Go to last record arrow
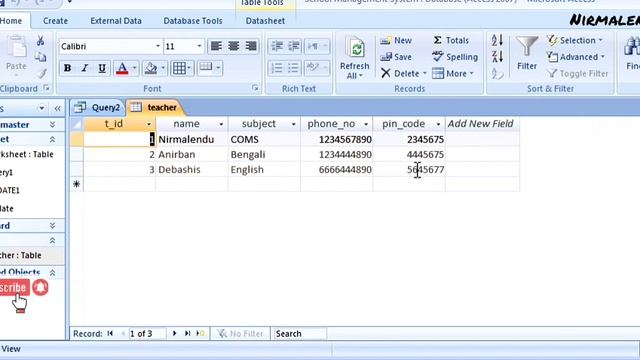The height and width of the screenshot is (360, 640). (x=187, y=333)
